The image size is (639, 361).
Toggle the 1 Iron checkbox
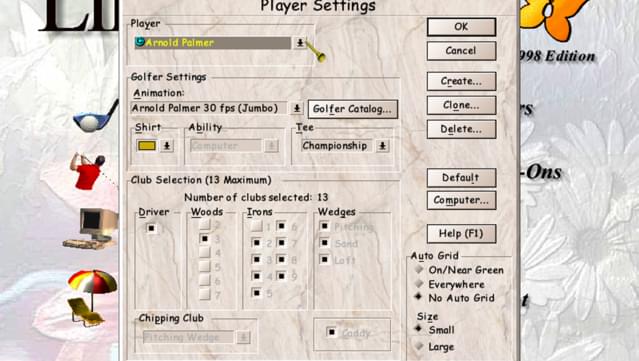point(256,226)
